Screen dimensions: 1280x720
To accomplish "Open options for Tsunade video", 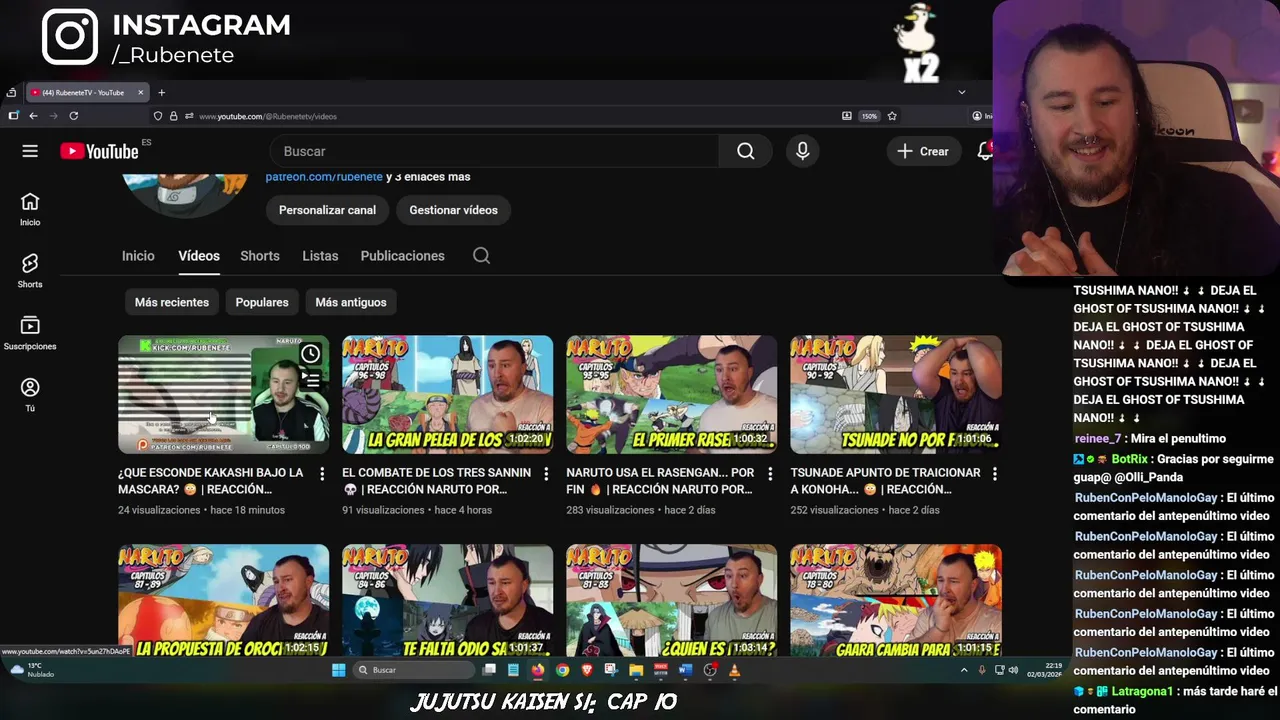I will (x=994, y=473).
